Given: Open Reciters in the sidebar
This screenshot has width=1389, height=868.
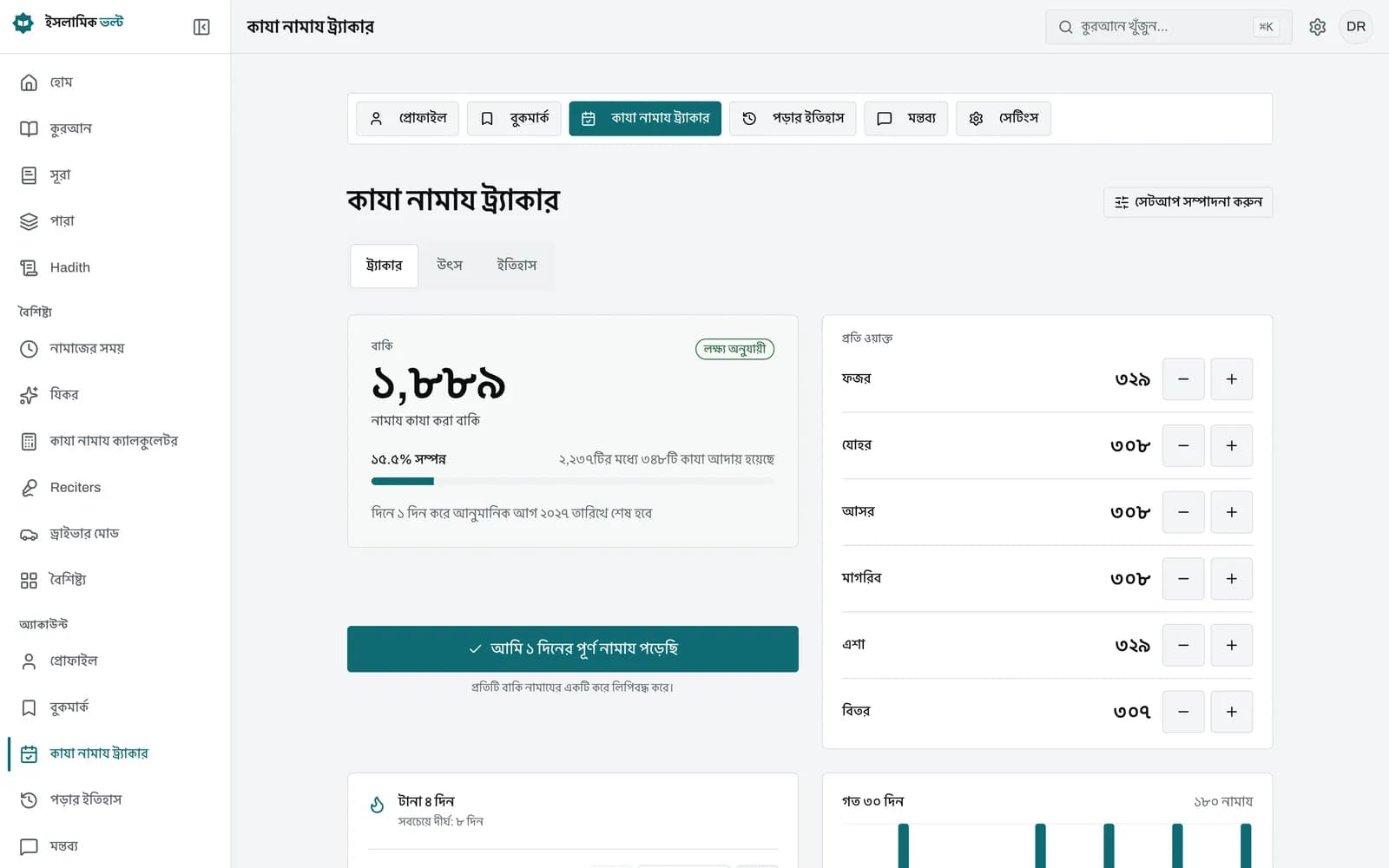Looking at the screenshot, I should (x=115, y=487).
